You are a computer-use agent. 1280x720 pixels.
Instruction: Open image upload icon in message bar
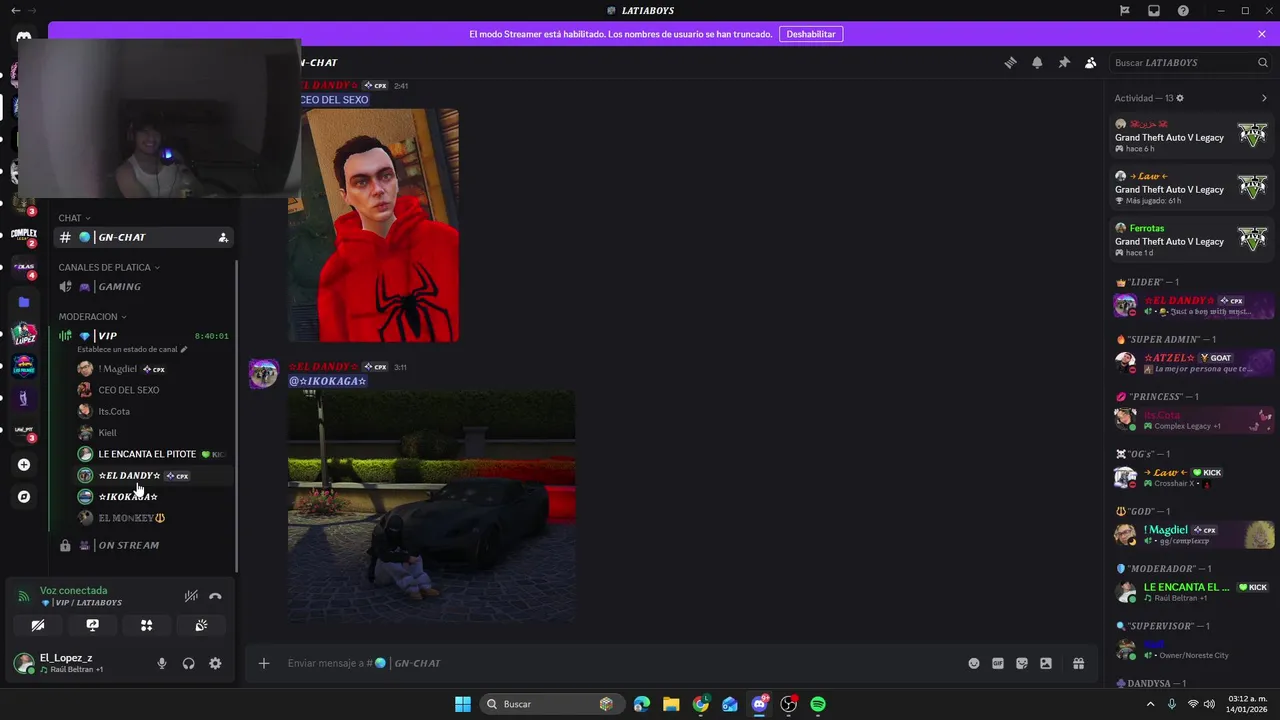tap(1046, 663)
